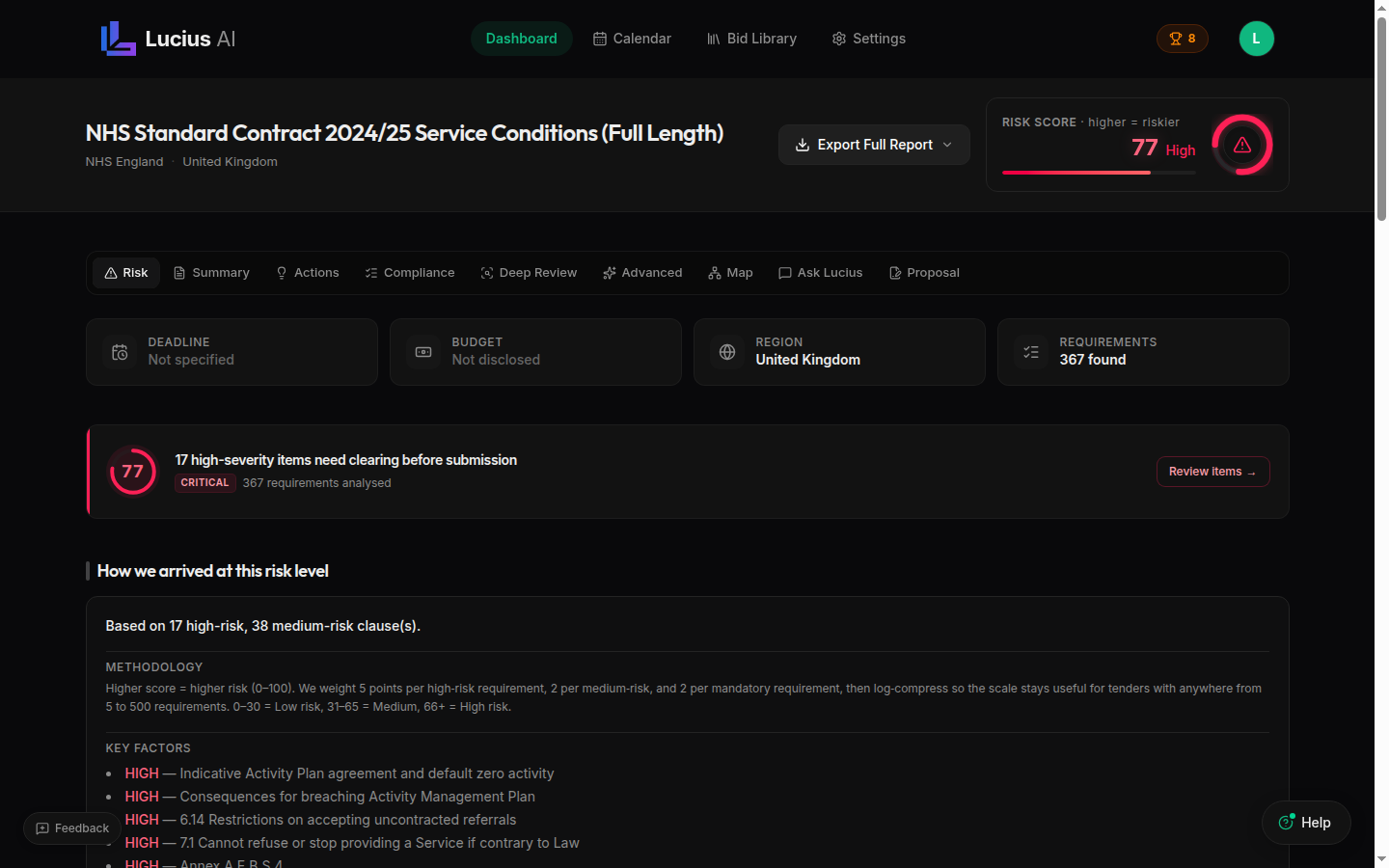Click the scrollbar up arrow
1389x868 pixels.
(x=1381, y=7)
